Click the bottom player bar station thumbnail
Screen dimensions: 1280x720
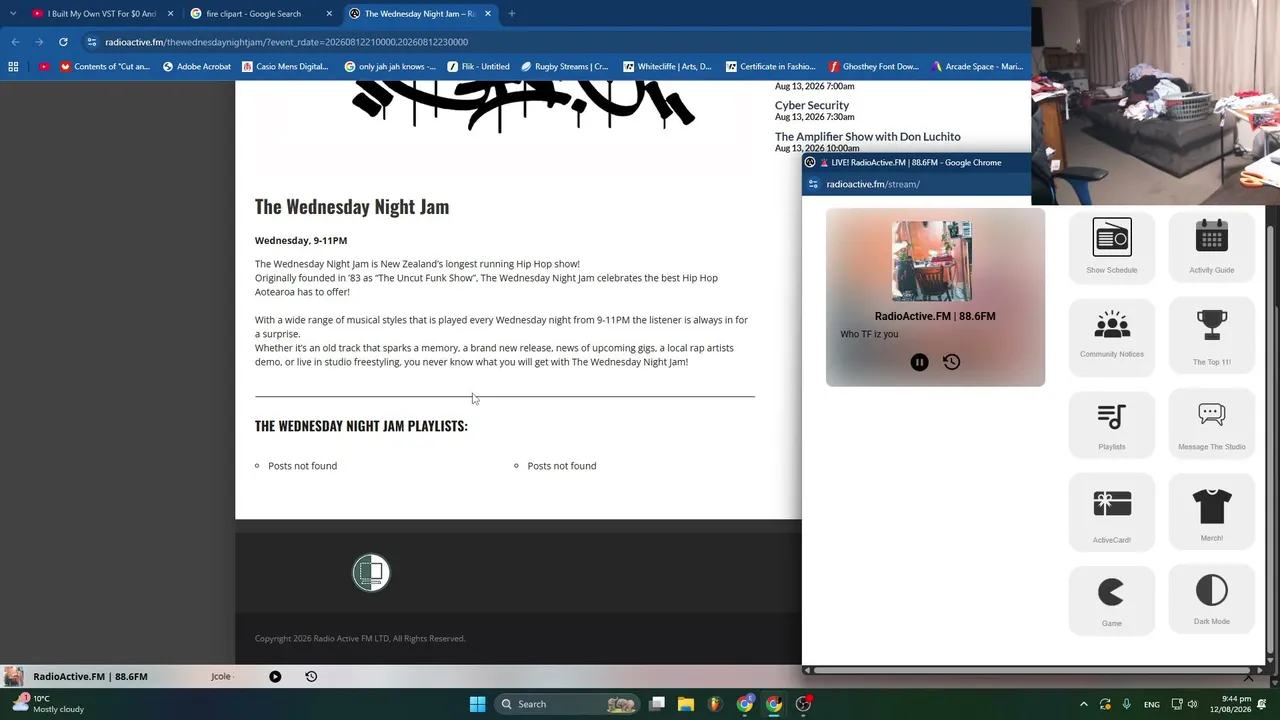pyautogui.click(x=13, y=676)
